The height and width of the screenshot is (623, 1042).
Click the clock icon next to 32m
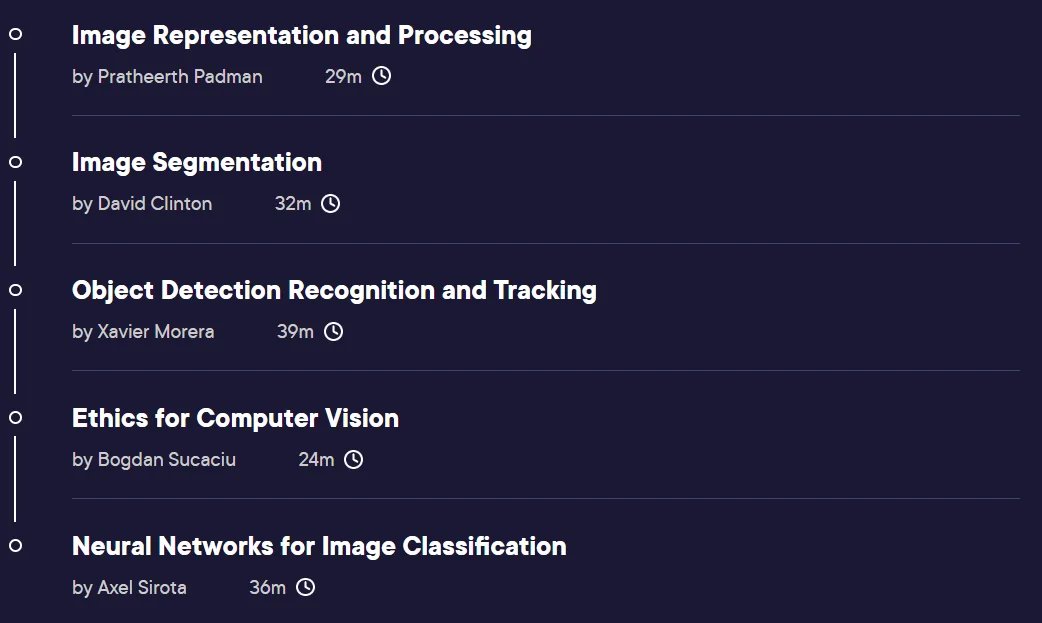click(330, 203)
